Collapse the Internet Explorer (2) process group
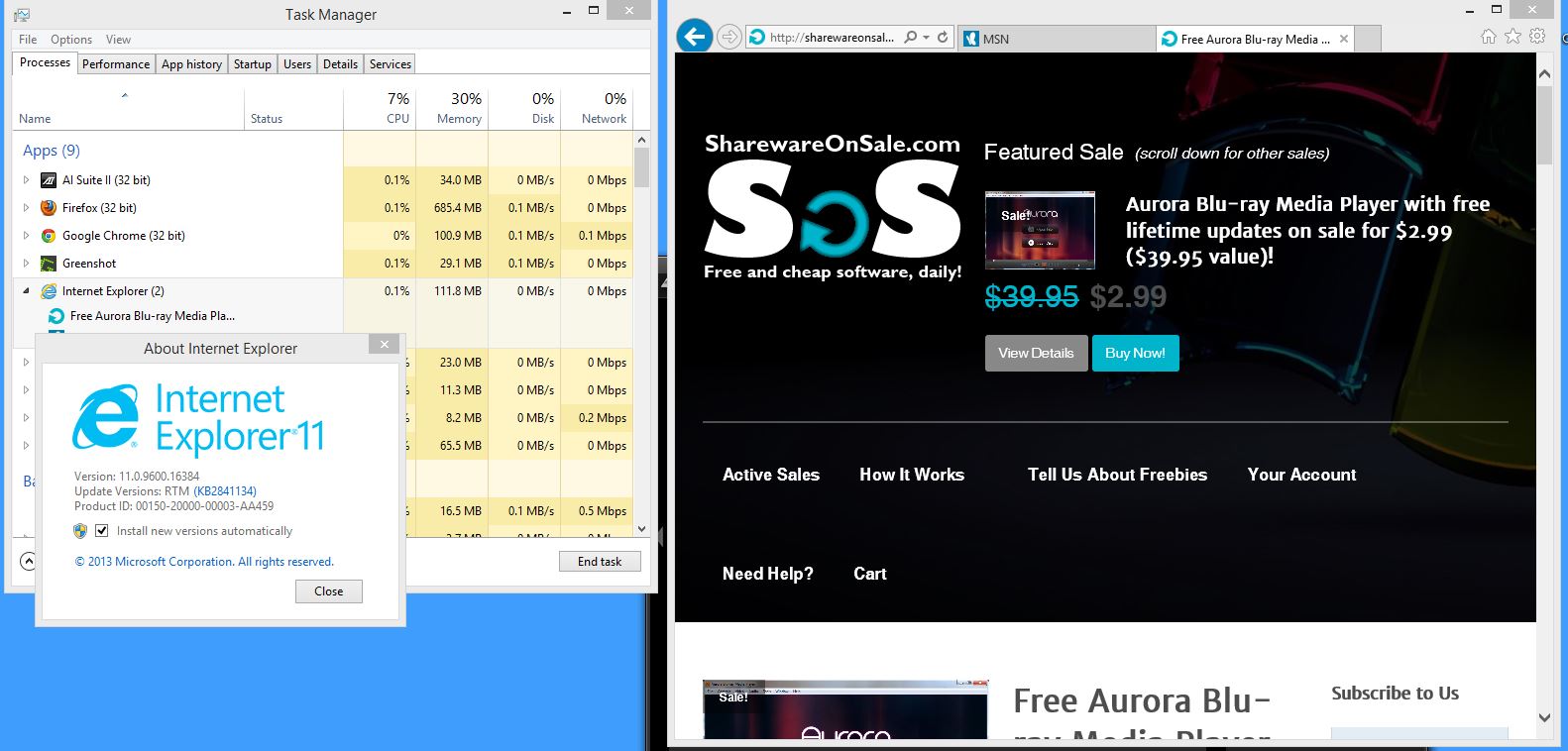Viewport: 1568px width, 751px height. pyautogui.click(x=27, y=291)
